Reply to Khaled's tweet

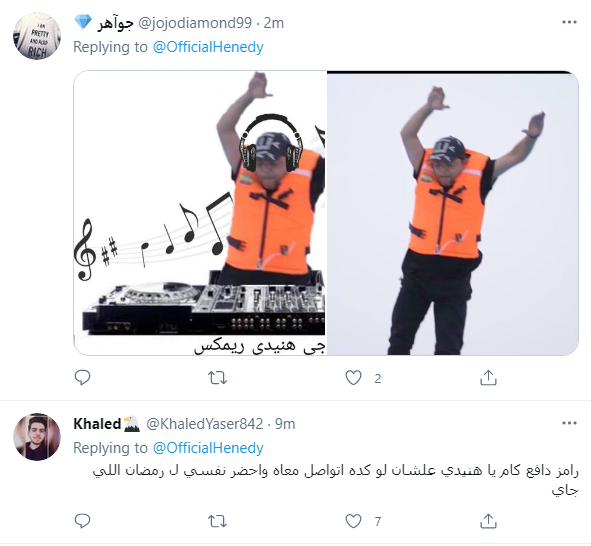[83, 522]
